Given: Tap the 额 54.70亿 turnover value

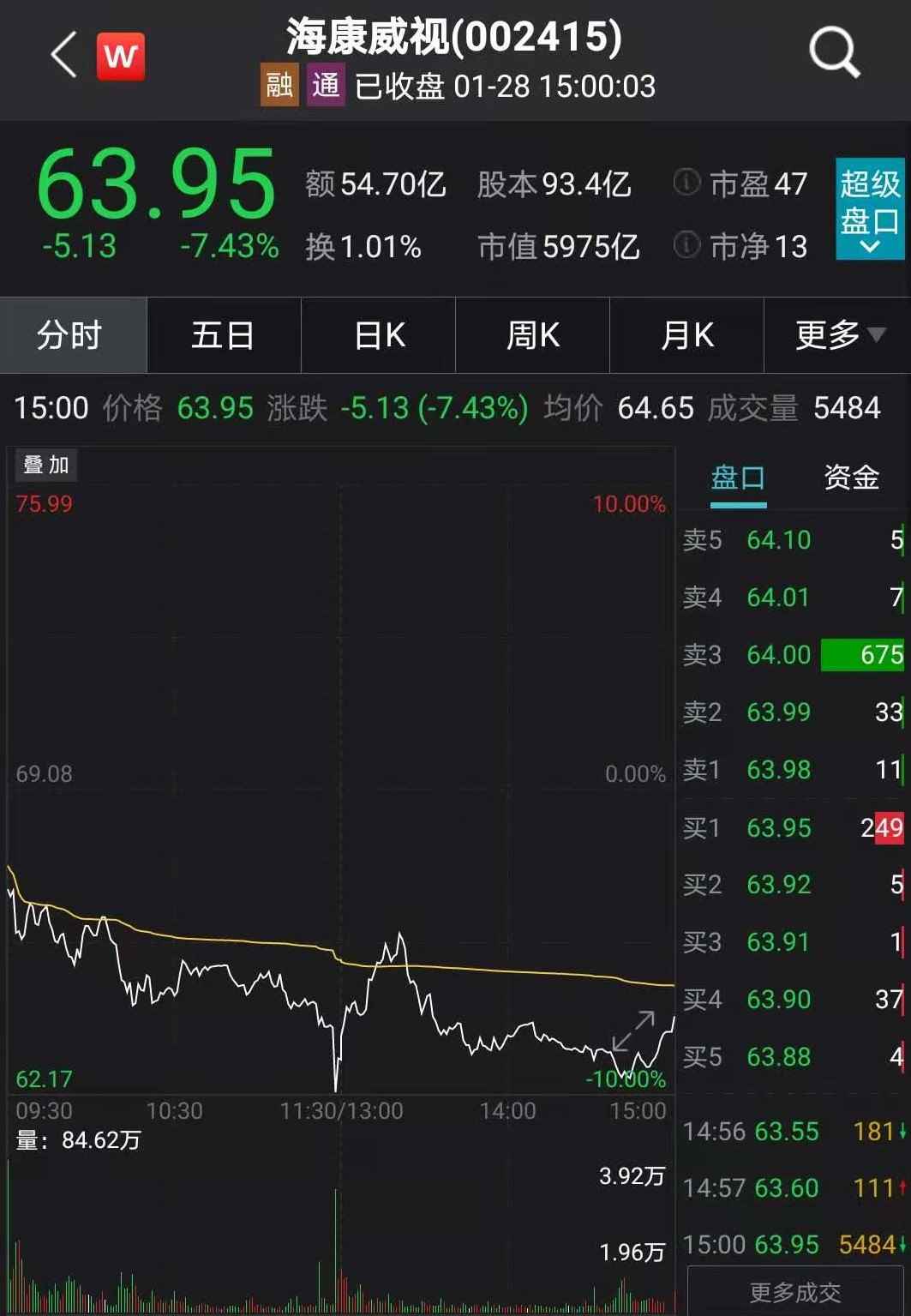Looking at the screenshot, I should tap(376, 183).
